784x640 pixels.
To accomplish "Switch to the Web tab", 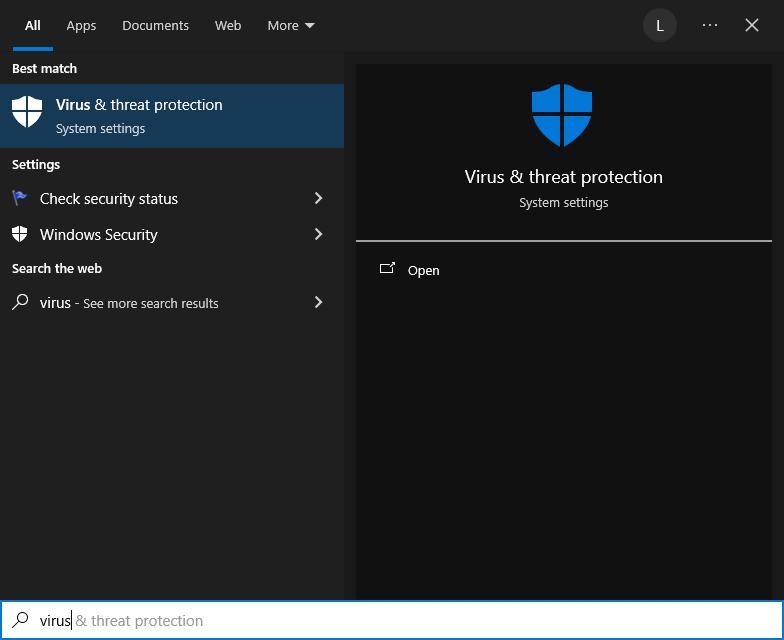I will pyautogui.click(x=228, y=26).
